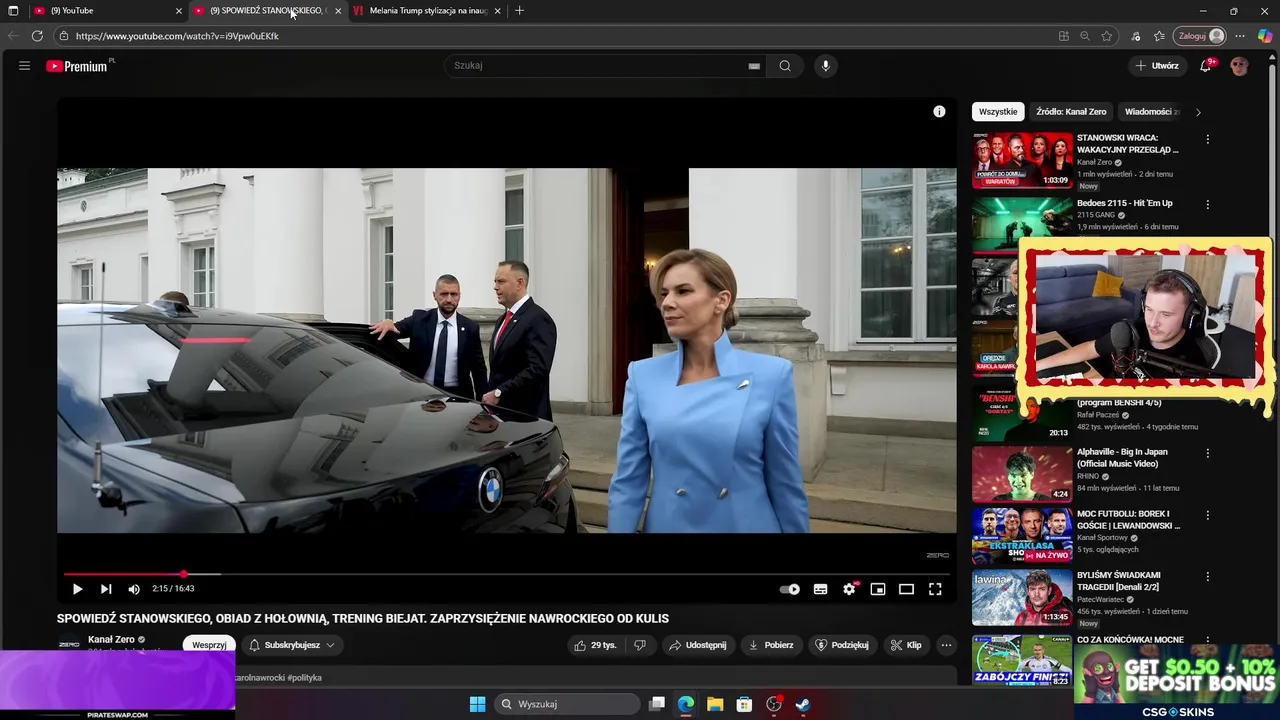The width and height of the screenshot is (1280, 720).
Task: Open options for CO ZA KOŃCÓWKA video
Action: (x=1208, y=641)
